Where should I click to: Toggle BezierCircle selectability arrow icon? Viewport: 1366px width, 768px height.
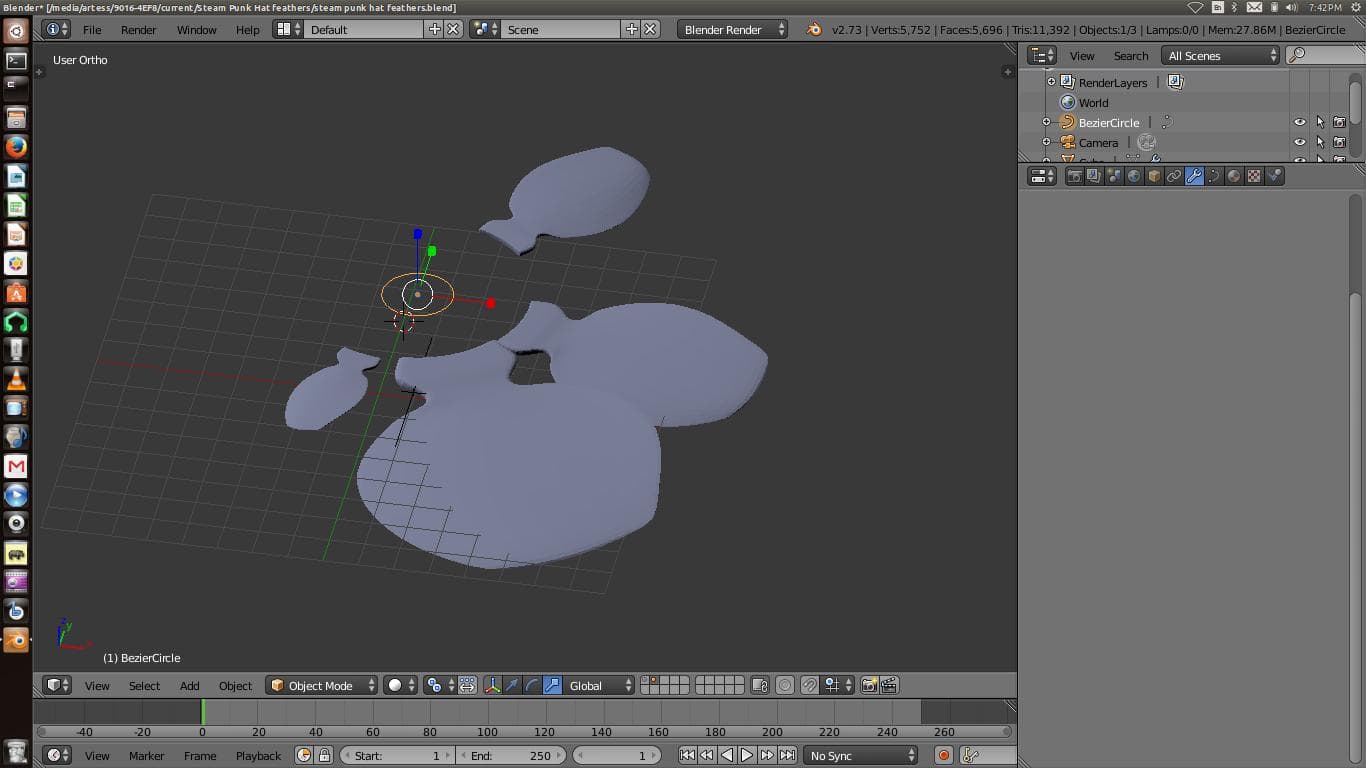1320,122
